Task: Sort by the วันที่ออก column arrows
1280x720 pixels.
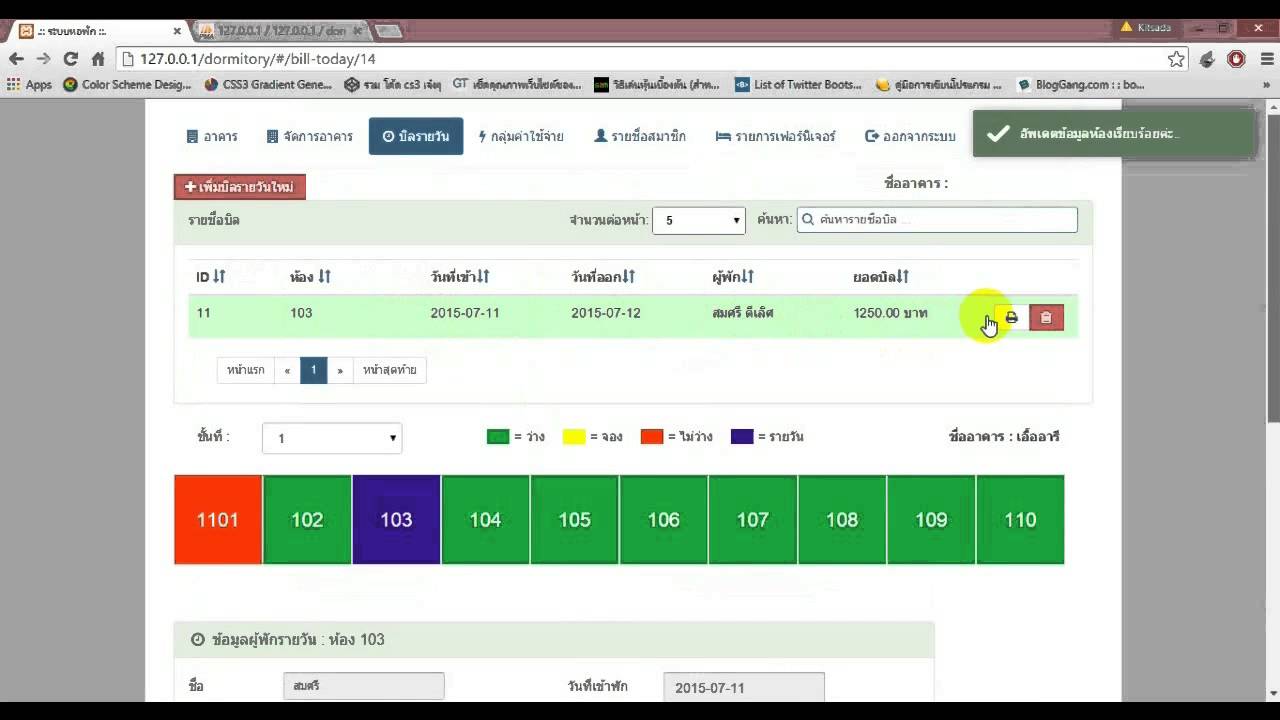Action: point(628,276)
